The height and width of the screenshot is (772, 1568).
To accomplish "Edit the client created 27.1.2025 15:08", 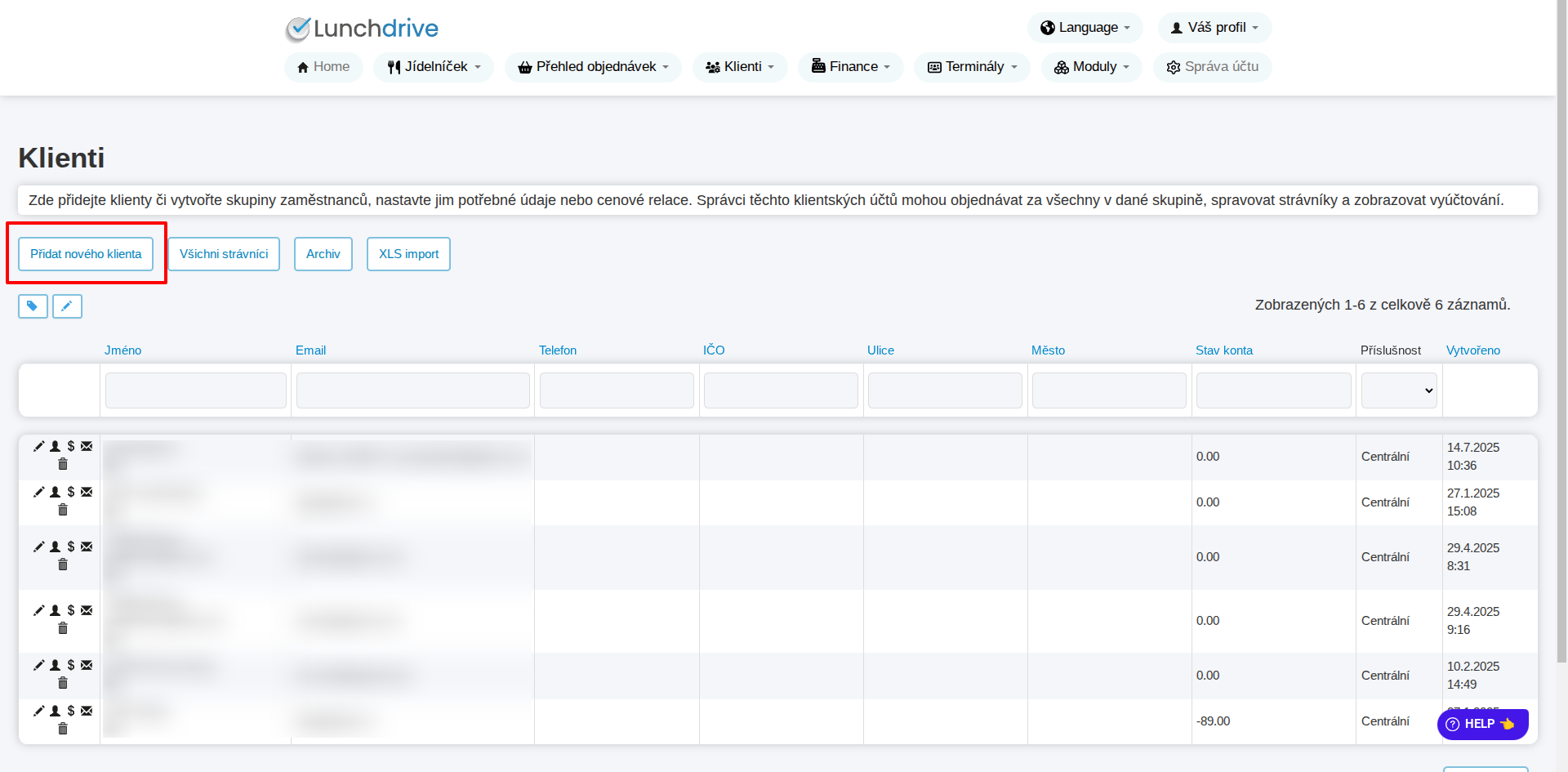I will pyautogui.click(x=38, y=492).
